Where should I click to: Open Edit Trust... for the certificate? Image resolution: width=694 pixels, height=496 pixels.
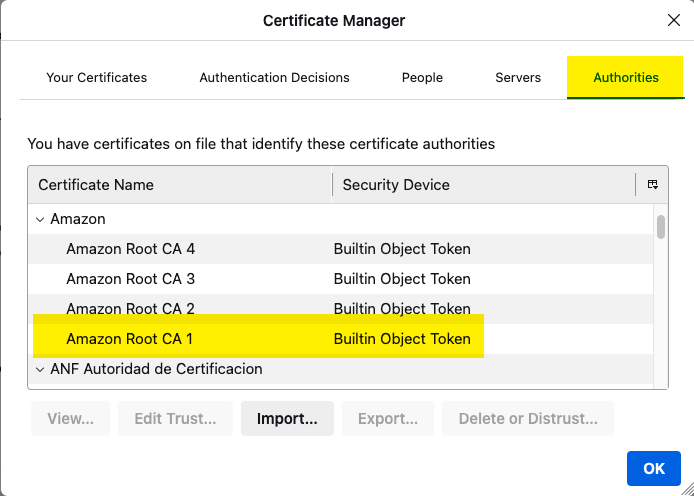point(175,419)
